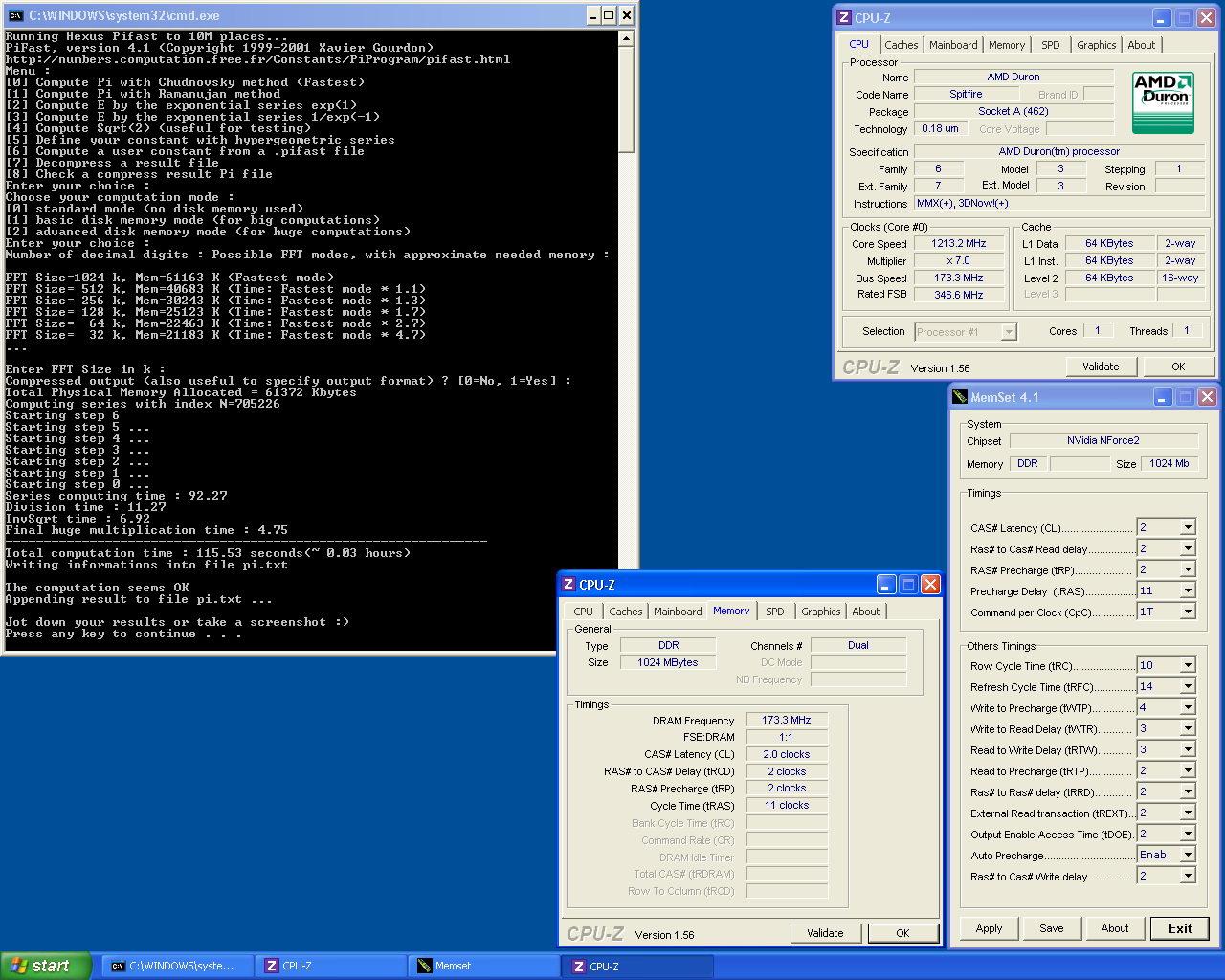
Task: Minimize the cmd.exe window
Action: (592, 15)
